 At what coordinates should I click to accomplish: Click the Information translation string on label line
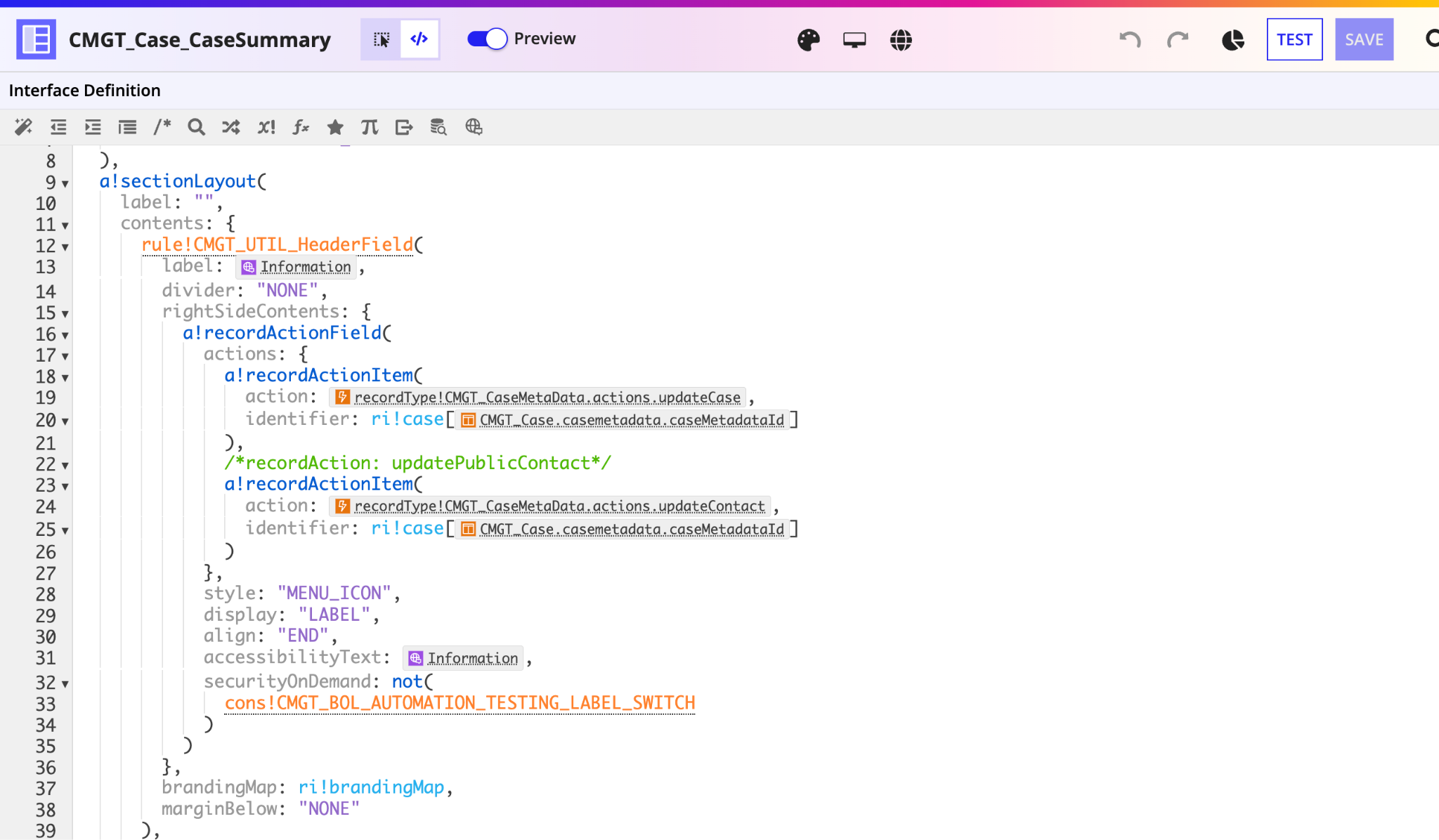tap(296, 267)
